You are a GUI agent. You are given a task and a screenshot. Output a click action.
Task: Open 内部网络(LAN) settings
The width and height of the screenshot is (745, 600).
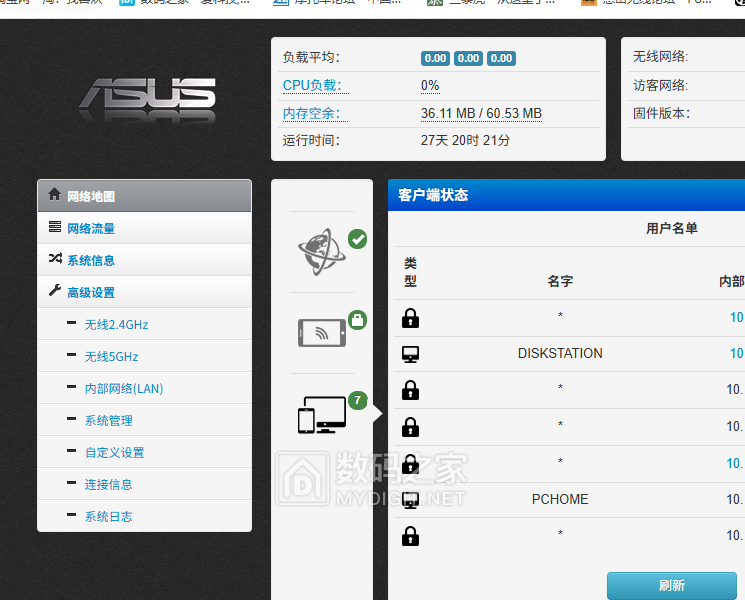click(144, 388)
